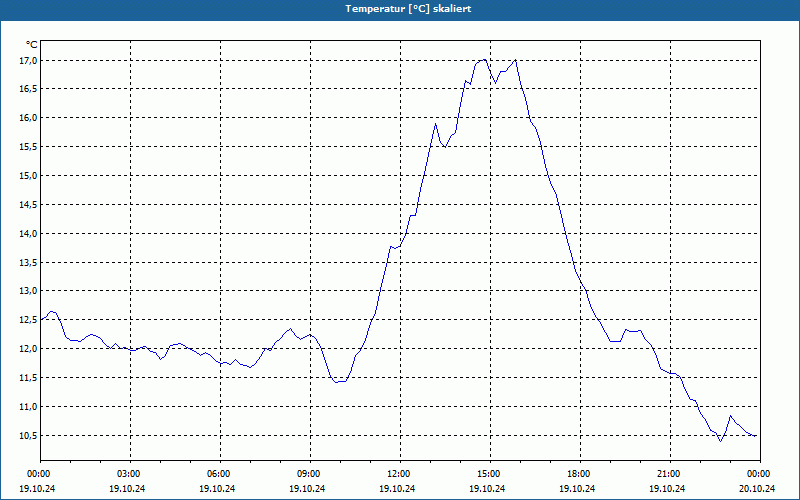Viewport: 800px width, 500px height.
Task: Click the 19.10.24 date under 15:00
Action: [x=487, y=488]
